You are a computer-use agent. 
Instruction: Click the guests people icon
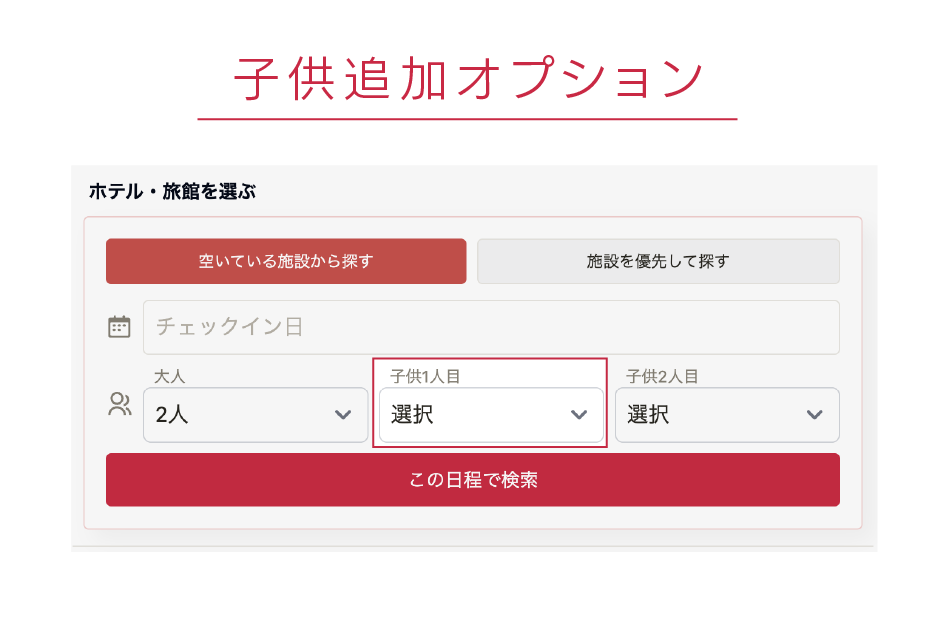pyautogui.click(x=119, y=405)
